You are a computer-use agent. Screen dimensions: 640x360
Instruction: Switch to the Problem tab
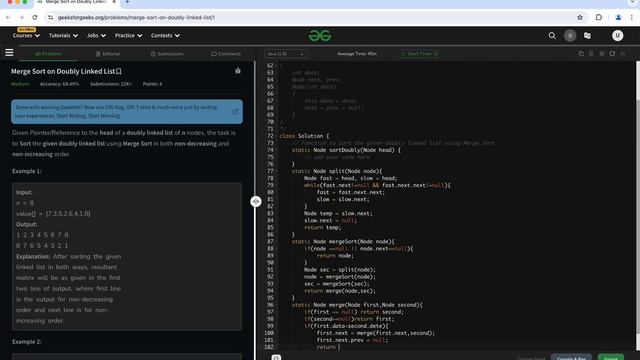(x=48, y=54)
